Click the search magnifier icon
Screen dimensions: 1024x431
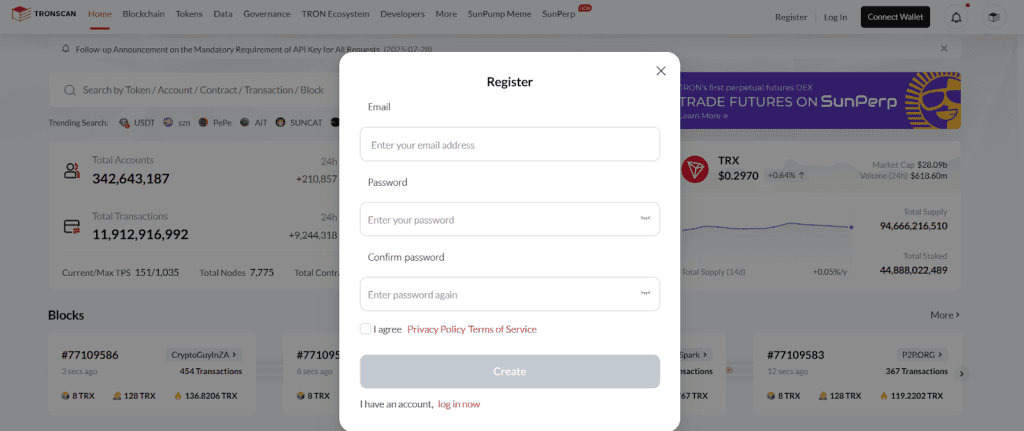pyautogui.click(x=70, y=90)
